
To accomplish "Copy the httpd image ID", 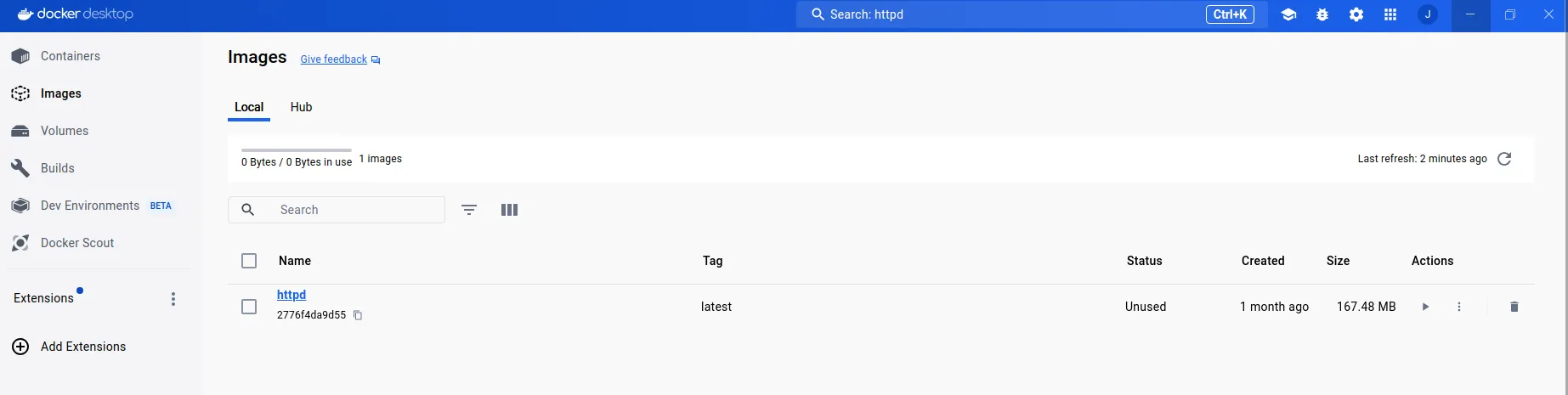I will (358, 315).
